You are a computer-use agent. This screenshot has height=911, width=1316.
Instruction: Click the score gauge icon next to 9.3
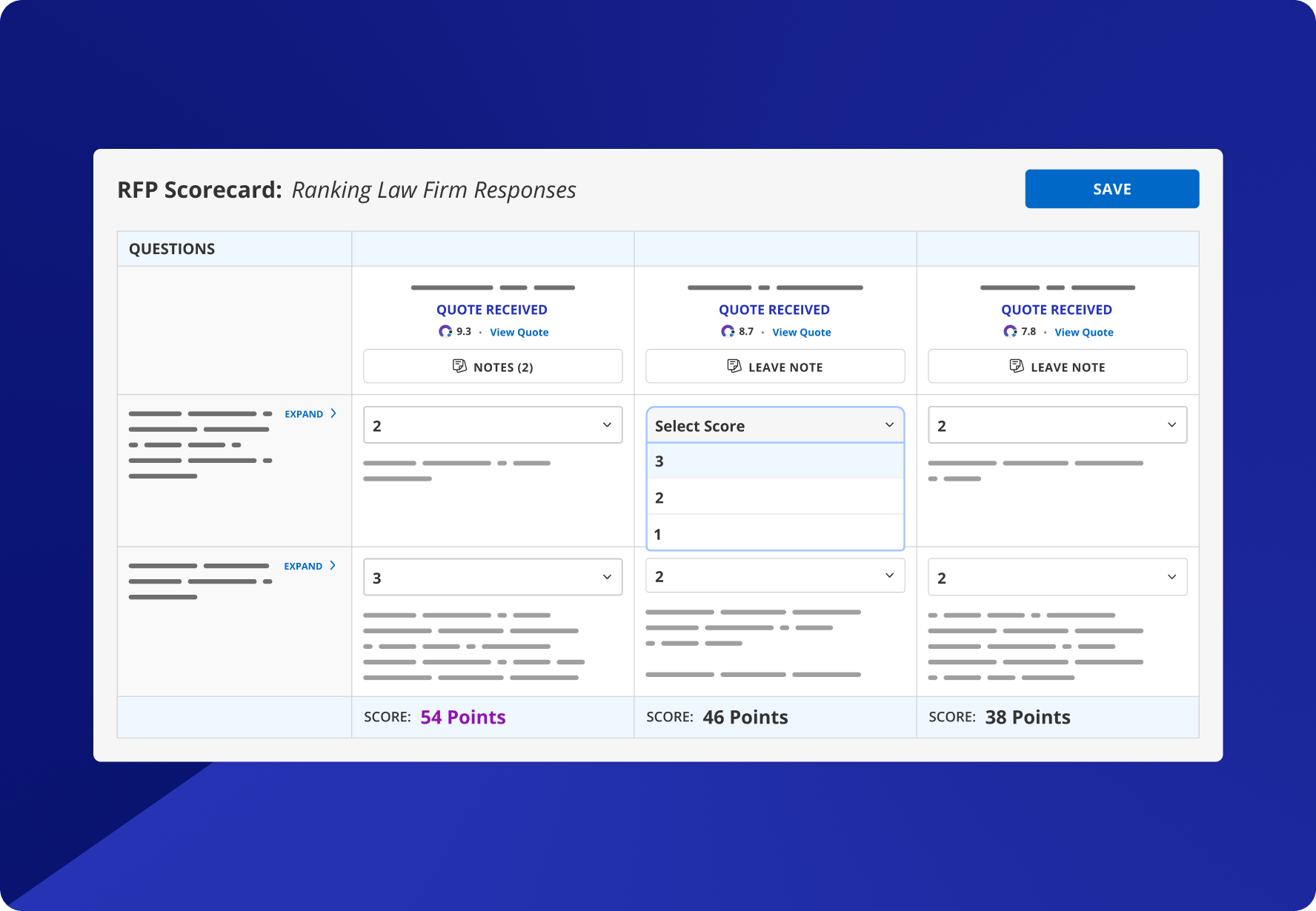pyautogui.click(x=445, y=331)
